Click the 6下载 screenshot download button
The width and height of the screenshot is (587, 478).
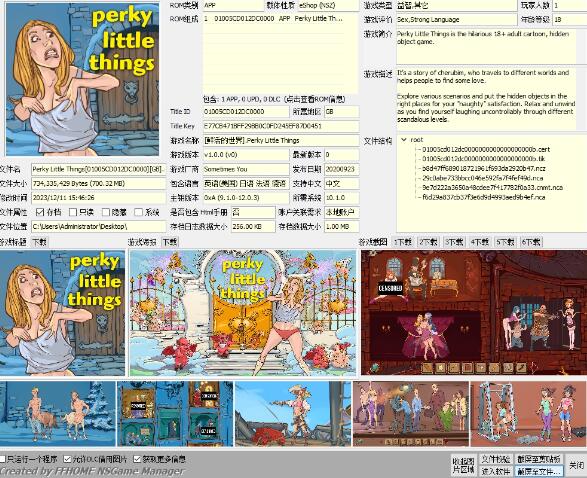pyautogui.click(x=531, y=242)
